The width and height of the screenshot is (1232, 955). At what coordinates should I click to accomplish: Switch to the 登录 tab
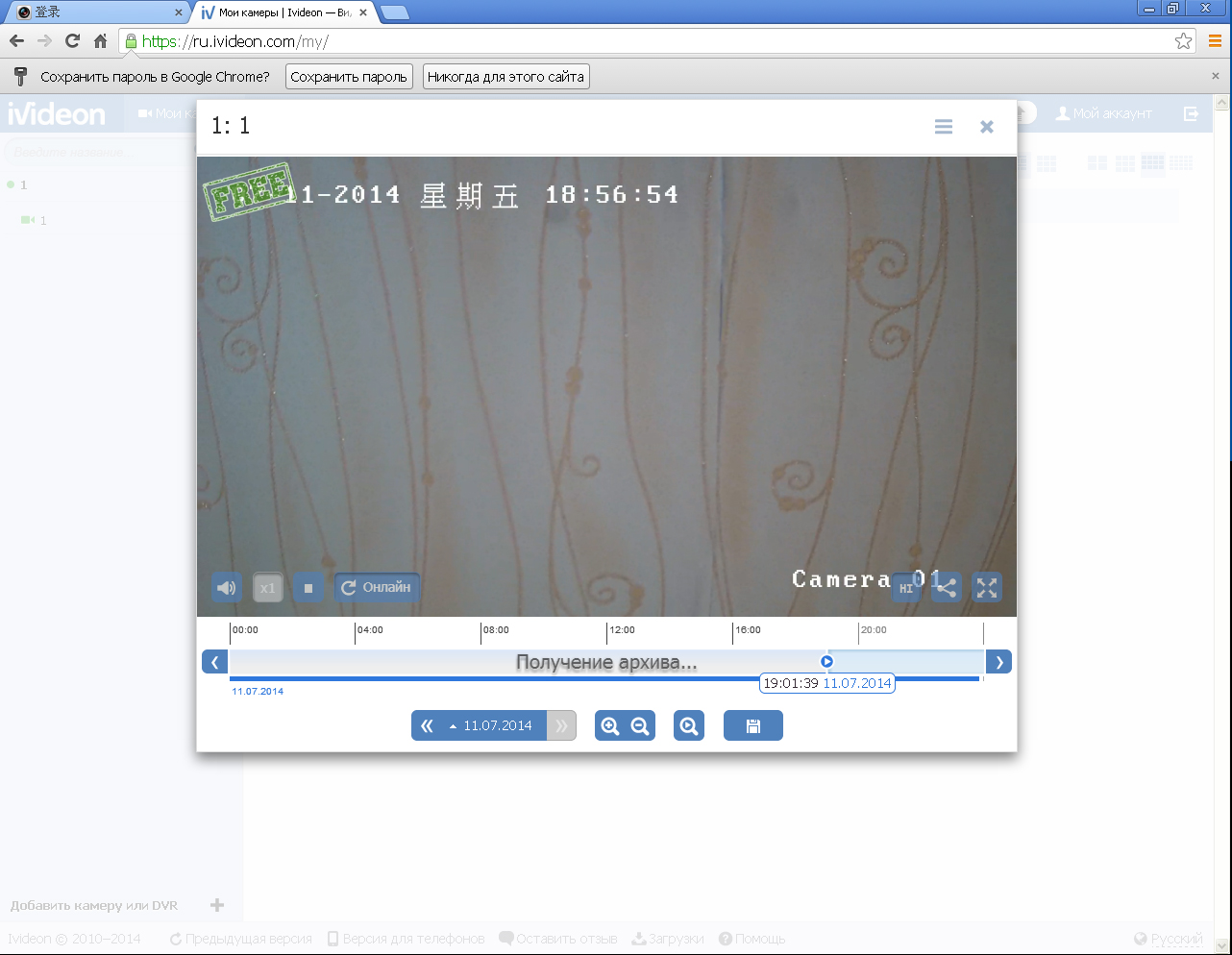pos(94,12)
